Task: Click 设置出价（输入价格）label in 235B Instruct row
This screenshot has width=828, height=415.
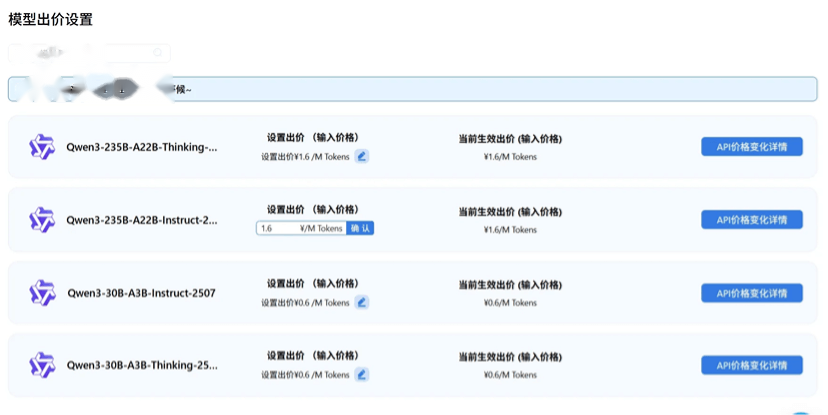Action: coord(313,210)
